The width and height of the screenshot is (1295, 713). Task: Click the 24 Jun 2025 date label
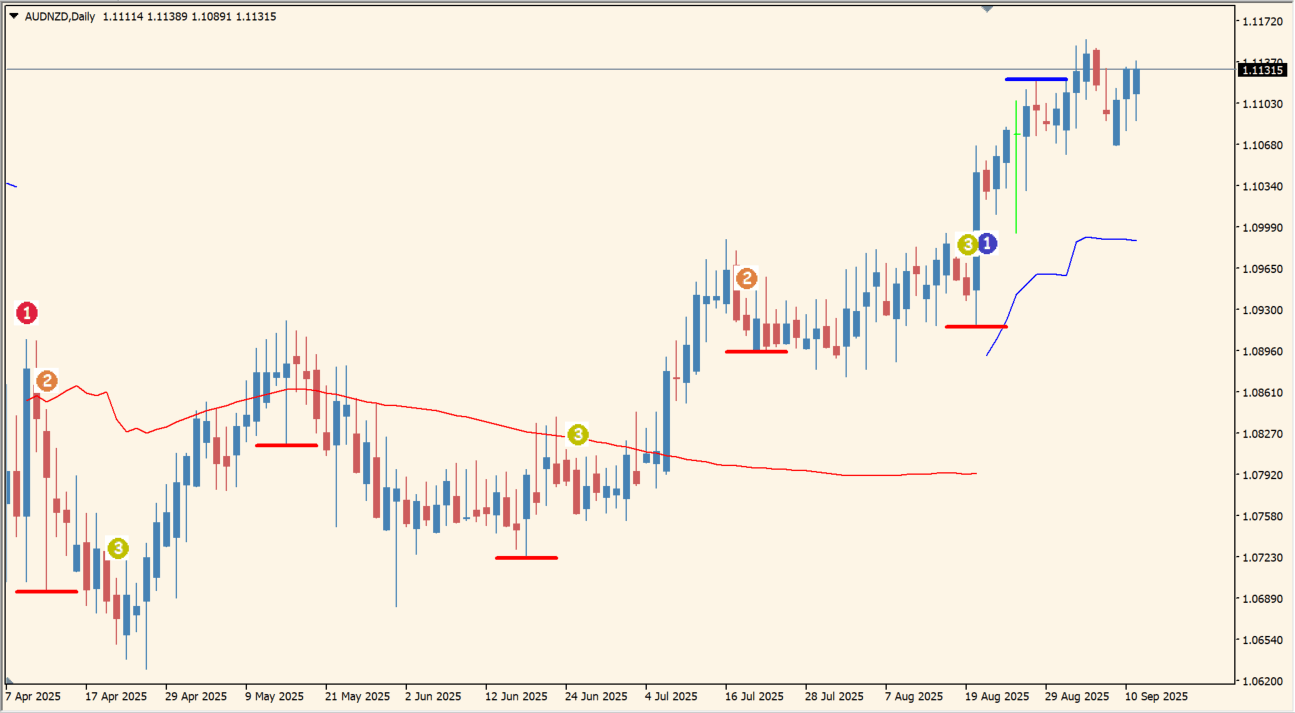596,696
